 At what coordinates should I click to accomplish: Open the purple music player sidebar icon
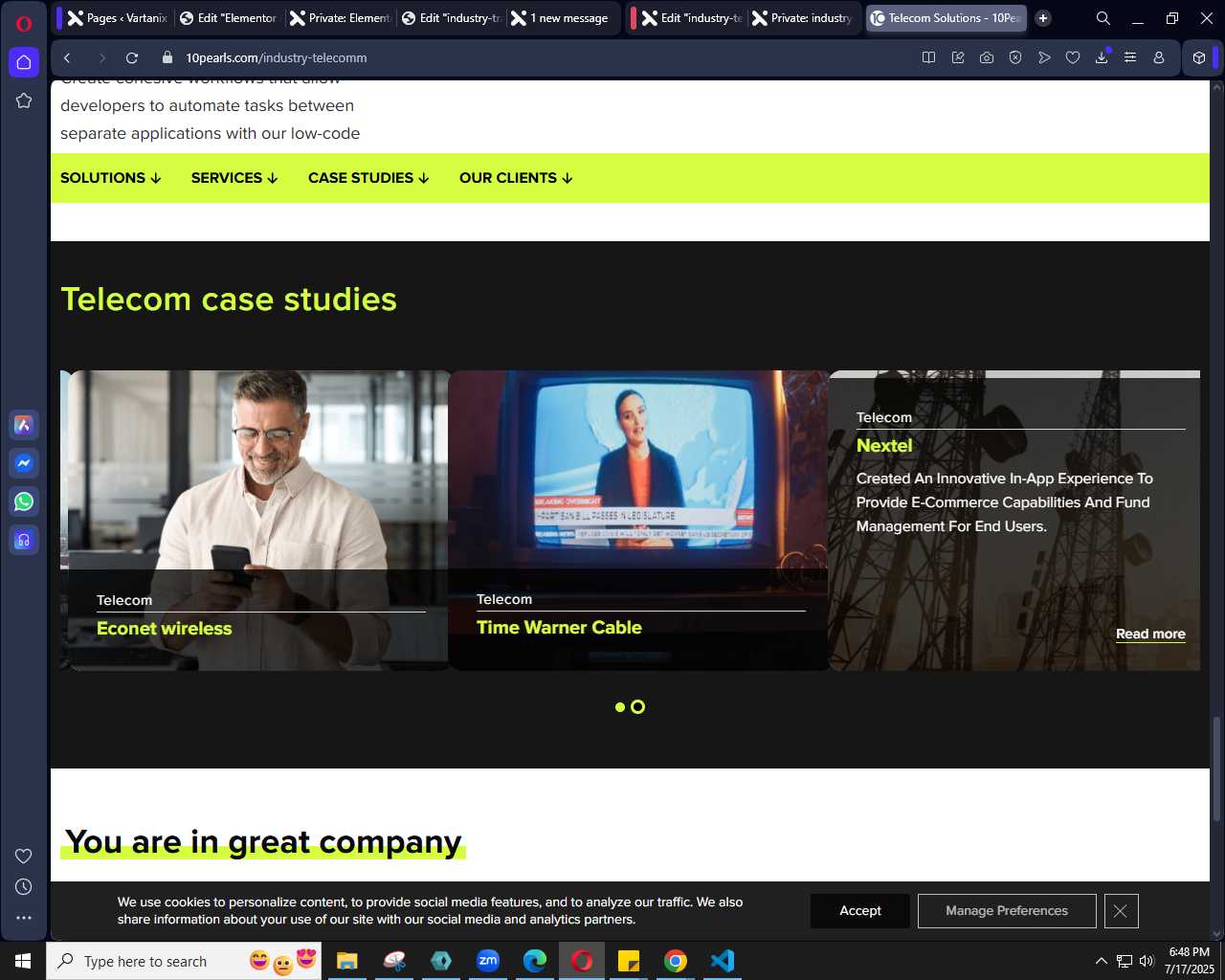click(x=24, y=540)
